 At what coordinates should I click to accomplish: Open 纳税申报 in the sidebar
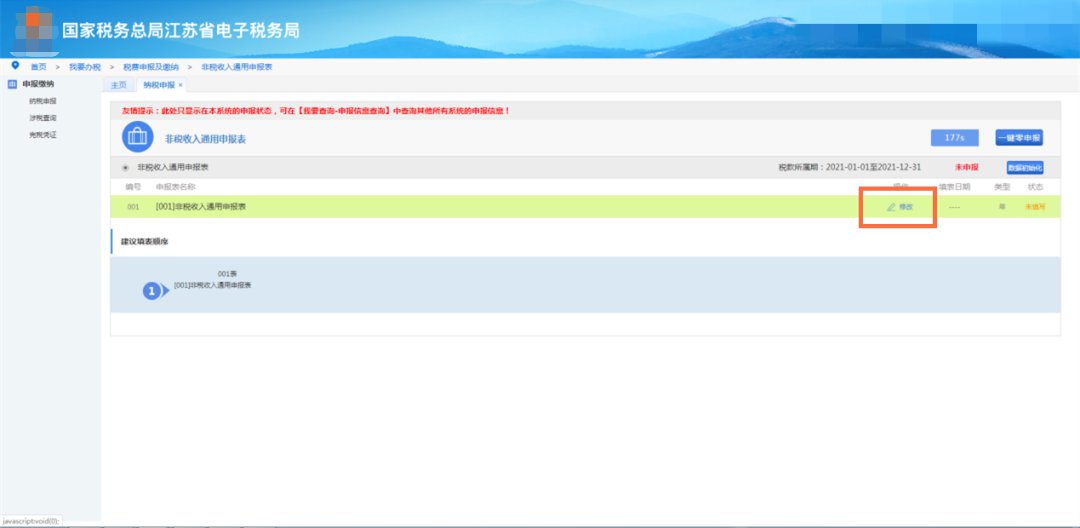click(43, 101)
